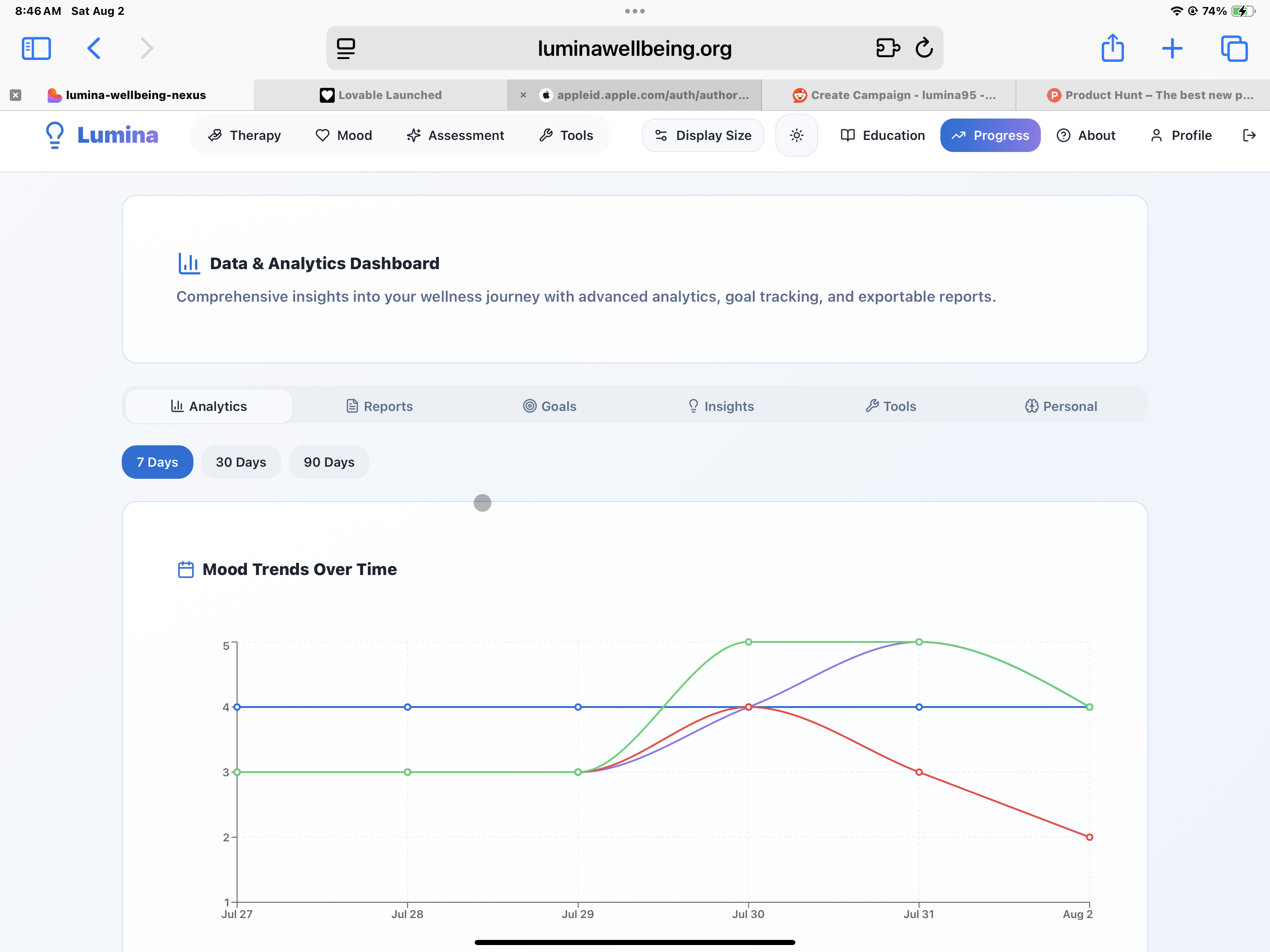Reload the page with refresh icon
The image size is (1270, 952).
tap(924, 48)
